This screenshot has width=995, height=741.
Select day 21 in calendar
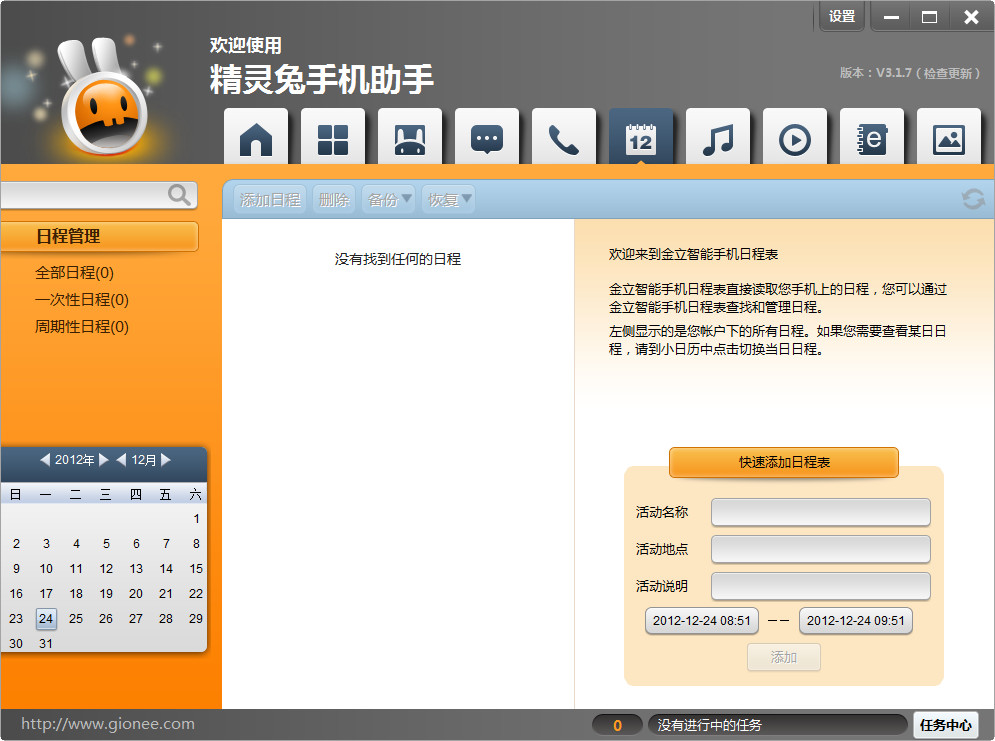click(x=166, y=594)
